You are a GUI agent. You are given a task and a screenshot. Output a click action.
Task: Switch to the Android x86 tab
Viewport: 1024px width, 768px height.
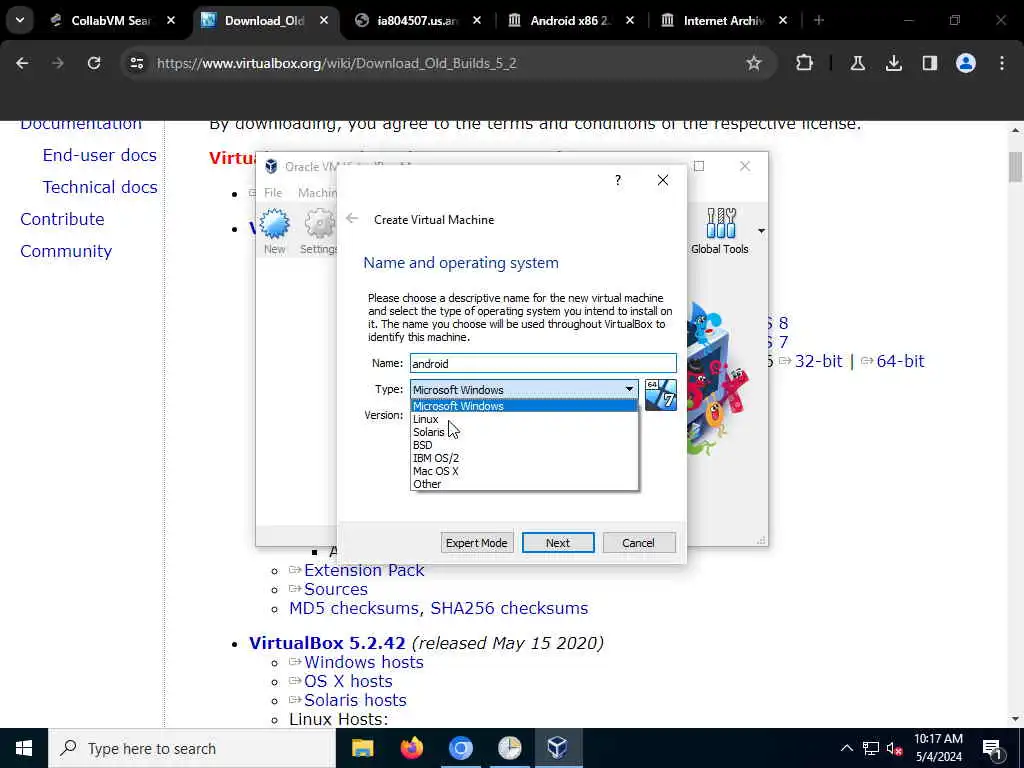coord(571,21)
